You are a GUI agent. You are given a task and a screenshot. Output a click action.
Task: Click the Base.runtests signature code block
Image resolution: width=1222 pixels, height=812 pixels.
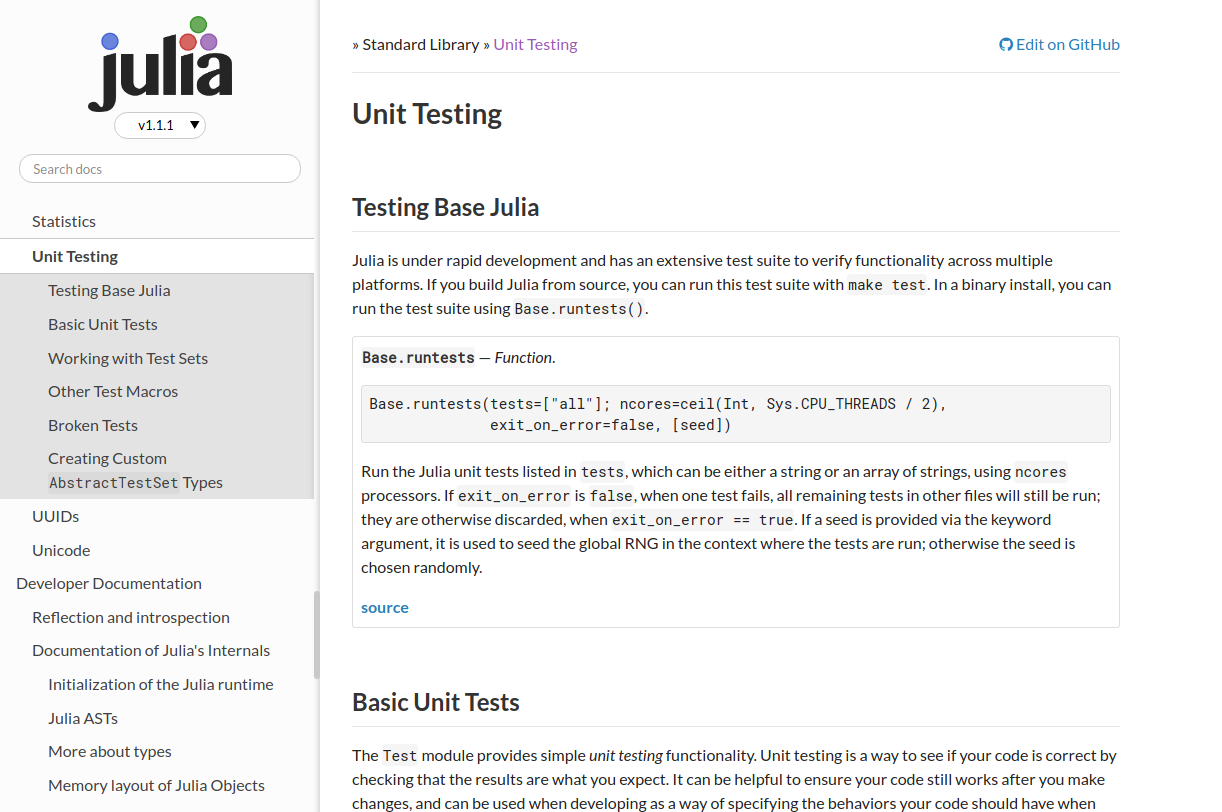[736, 414]
